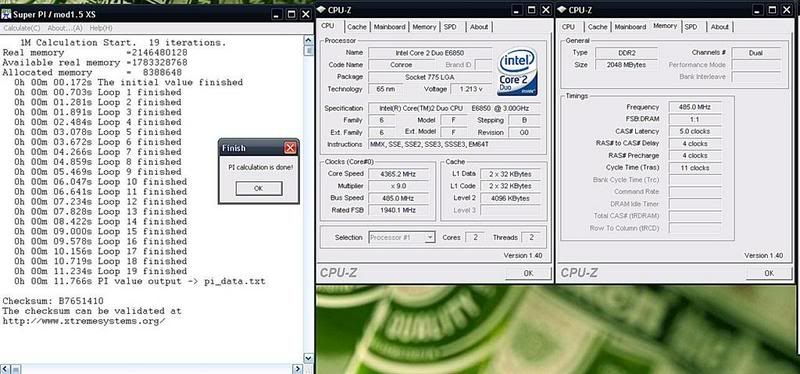Switch to Cache tab in second CPU-Z window
The image size is (800, 374).
(597, 27)
